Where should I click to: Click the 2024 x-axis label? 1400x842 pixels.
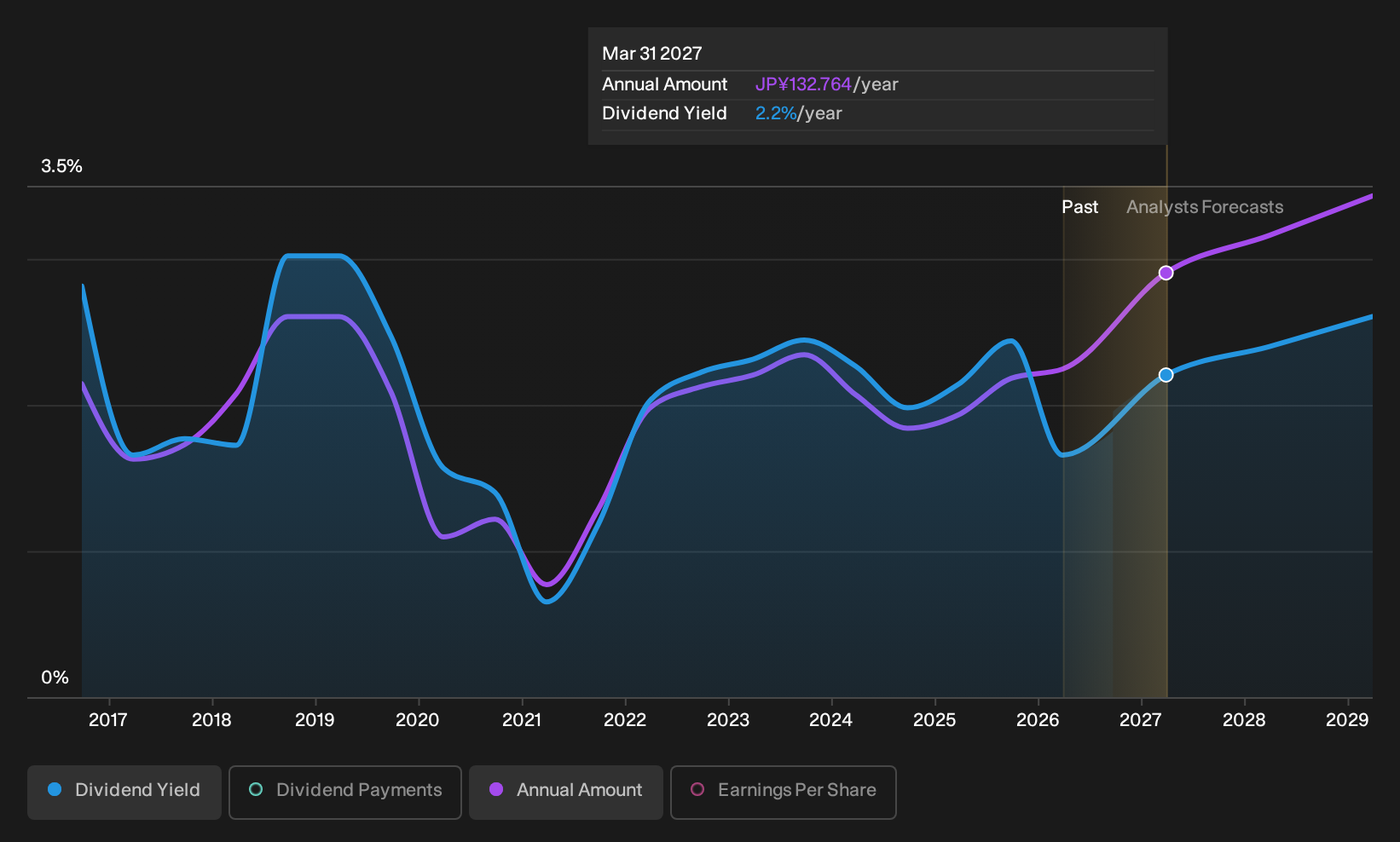830,720
